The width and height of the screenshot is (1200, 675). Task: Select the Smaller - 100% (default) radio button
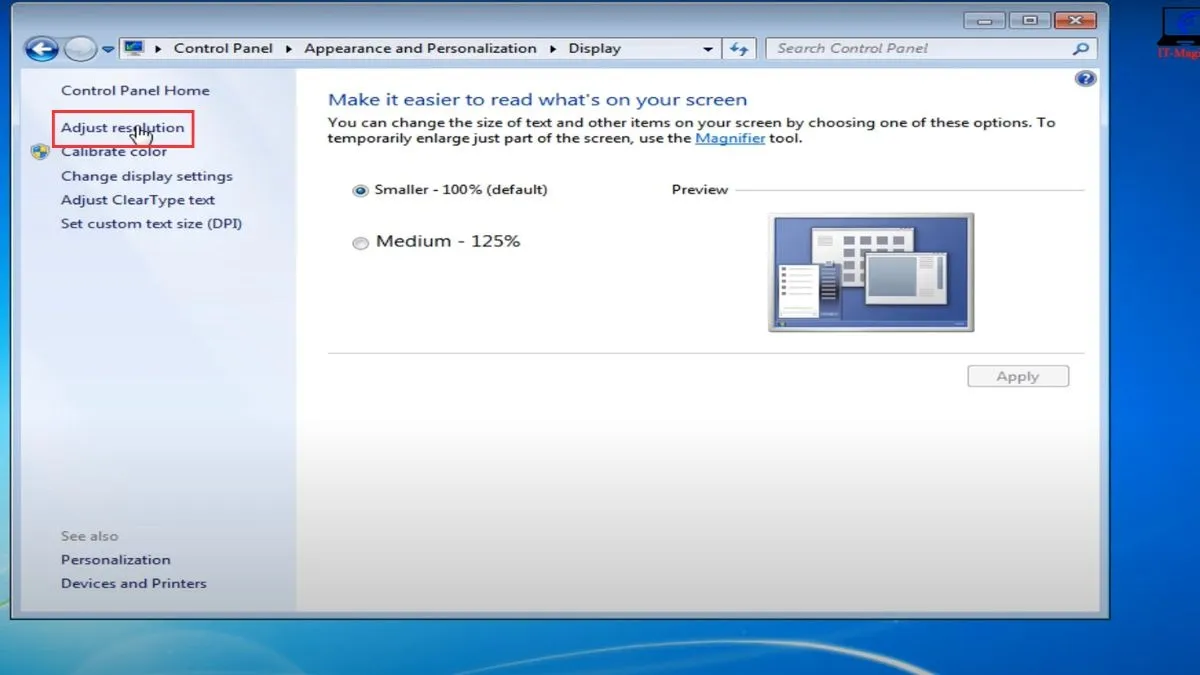coord(360,190)
